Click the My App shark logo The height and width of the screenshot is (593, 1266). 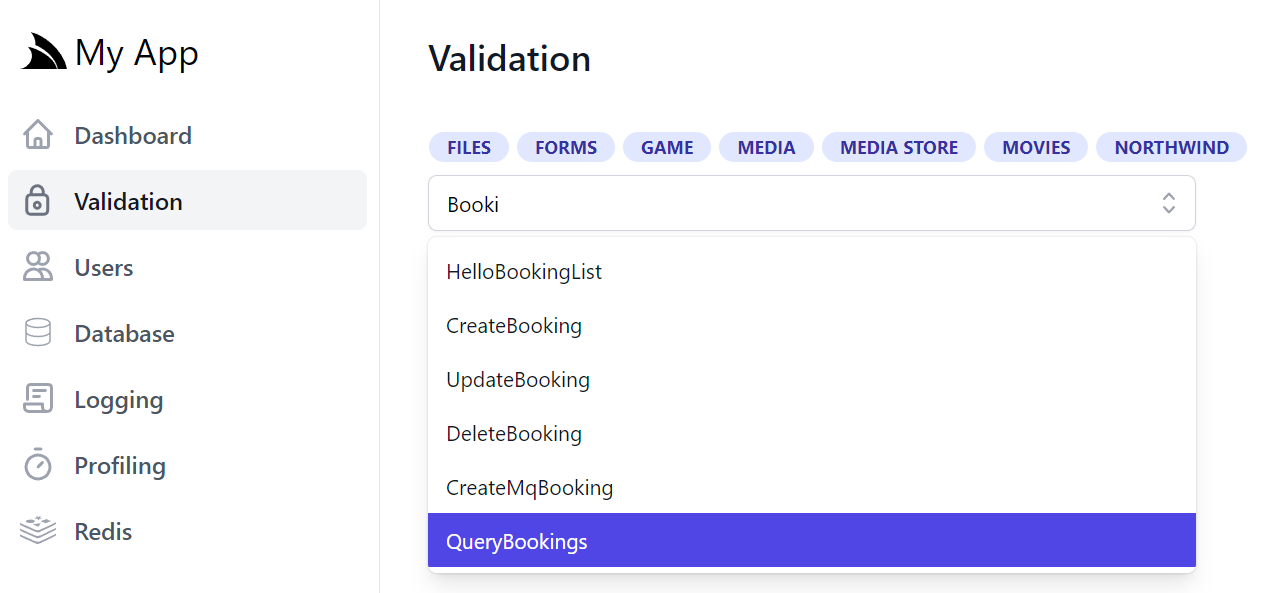click(x=44, y=52)
